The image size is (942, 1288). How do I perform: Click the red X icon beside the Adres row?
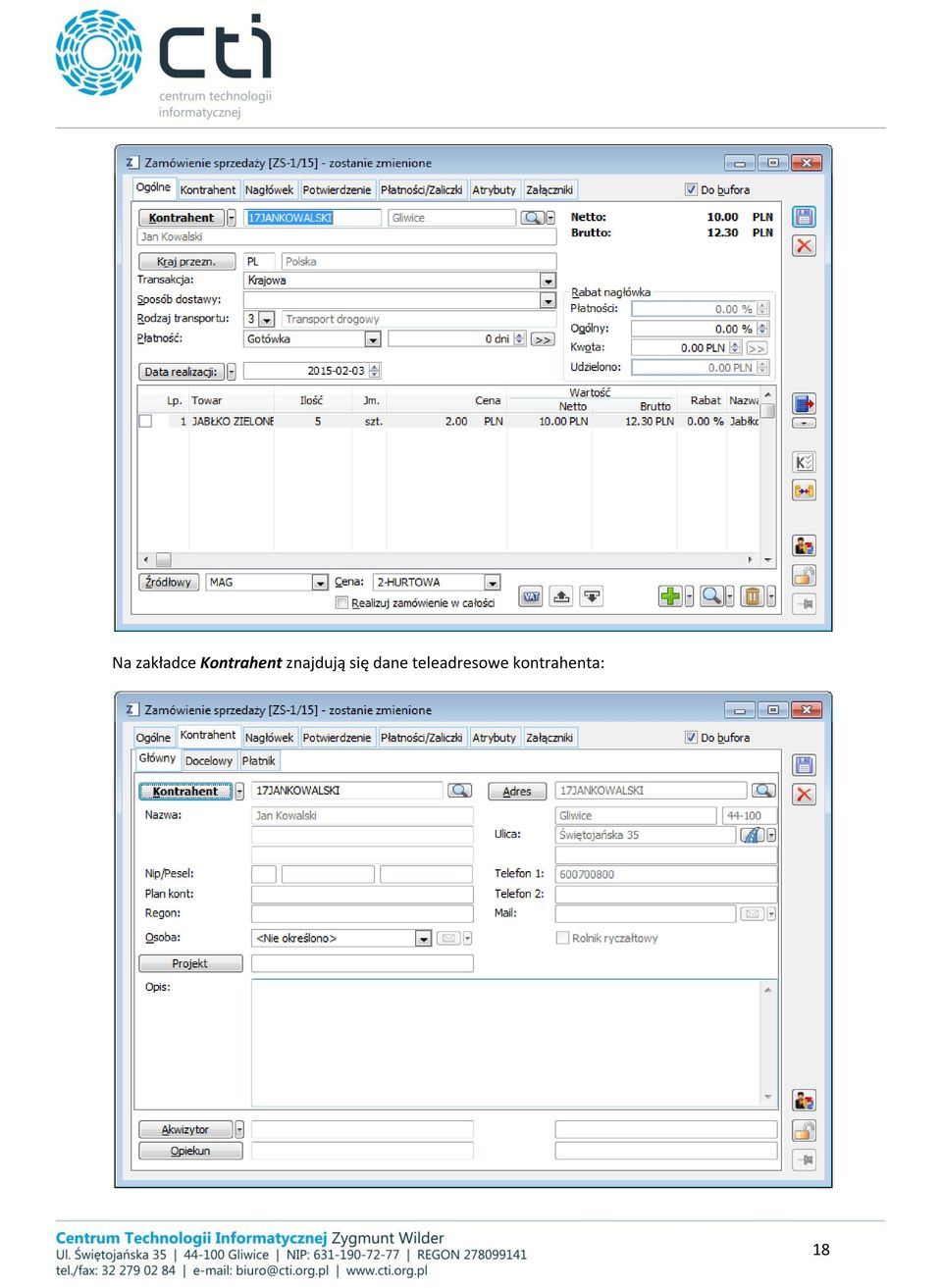click(804, 794)
